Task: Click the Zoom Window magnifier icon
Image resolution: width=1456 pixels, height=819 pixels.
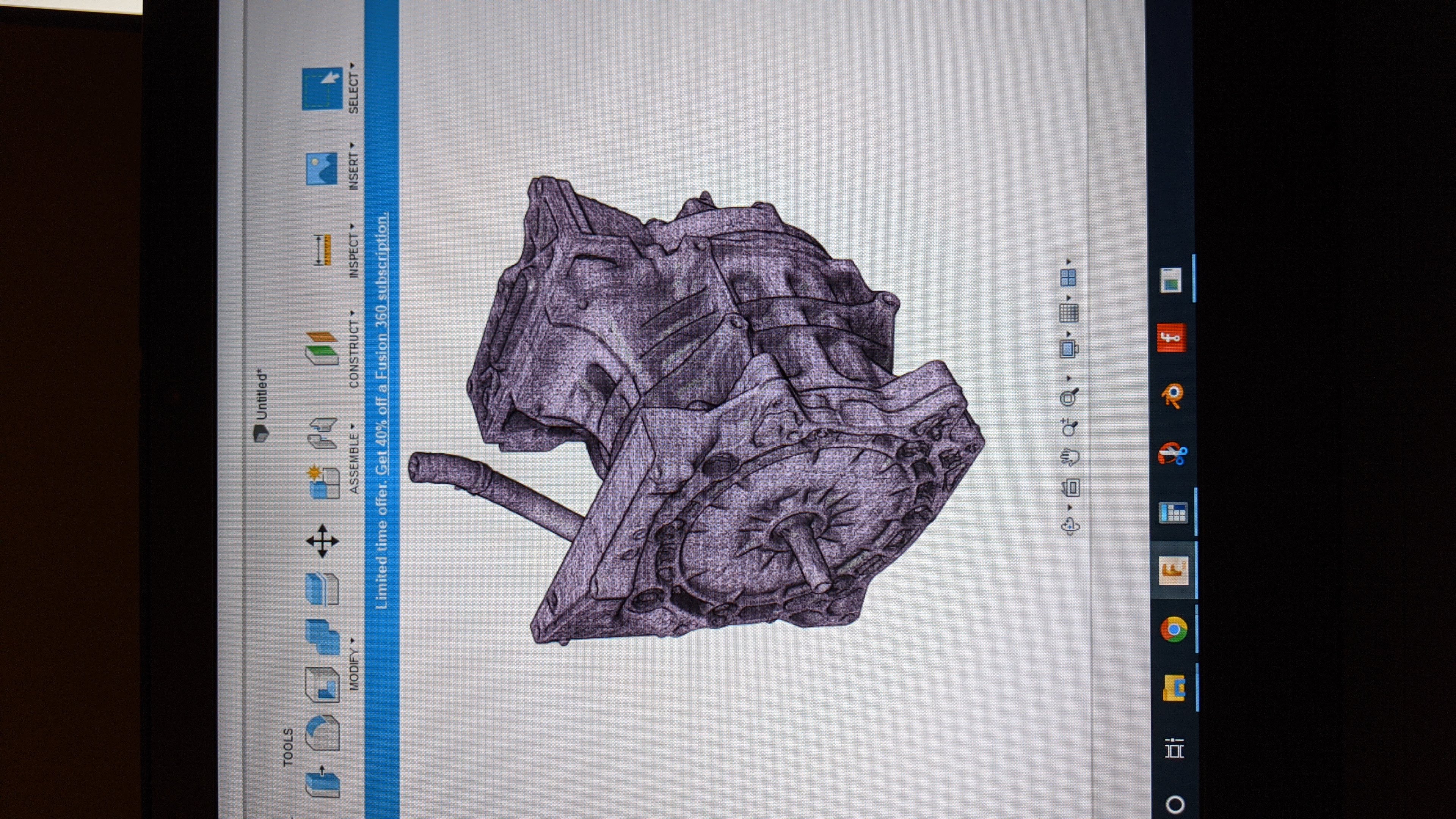Action: tap(1068, 397)
